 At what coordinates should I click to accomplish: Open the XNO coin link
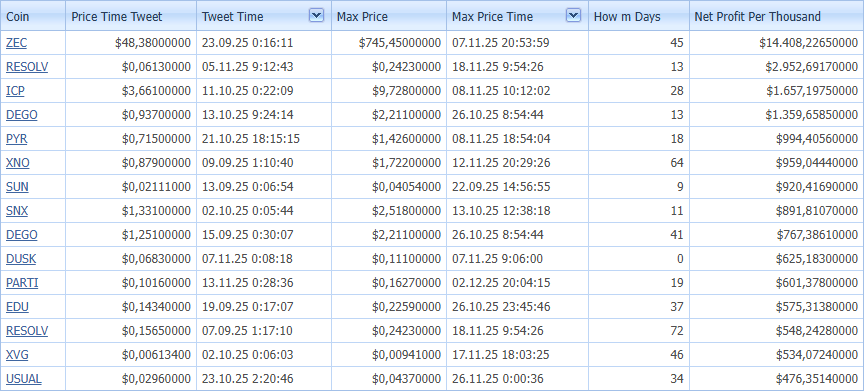[x=18, y=162]
